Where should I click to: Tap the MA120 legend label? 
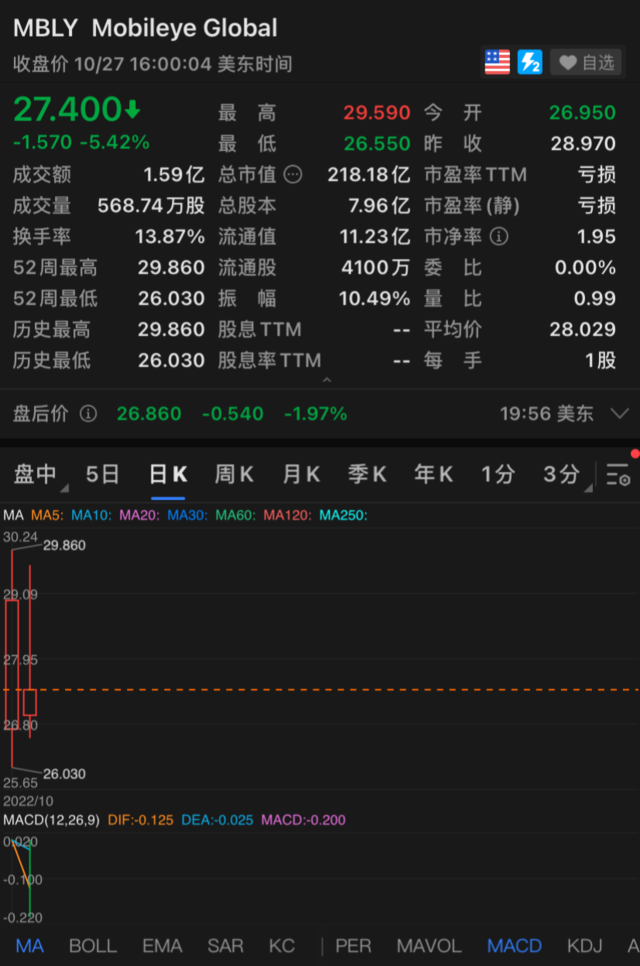[x=287, y=515]
